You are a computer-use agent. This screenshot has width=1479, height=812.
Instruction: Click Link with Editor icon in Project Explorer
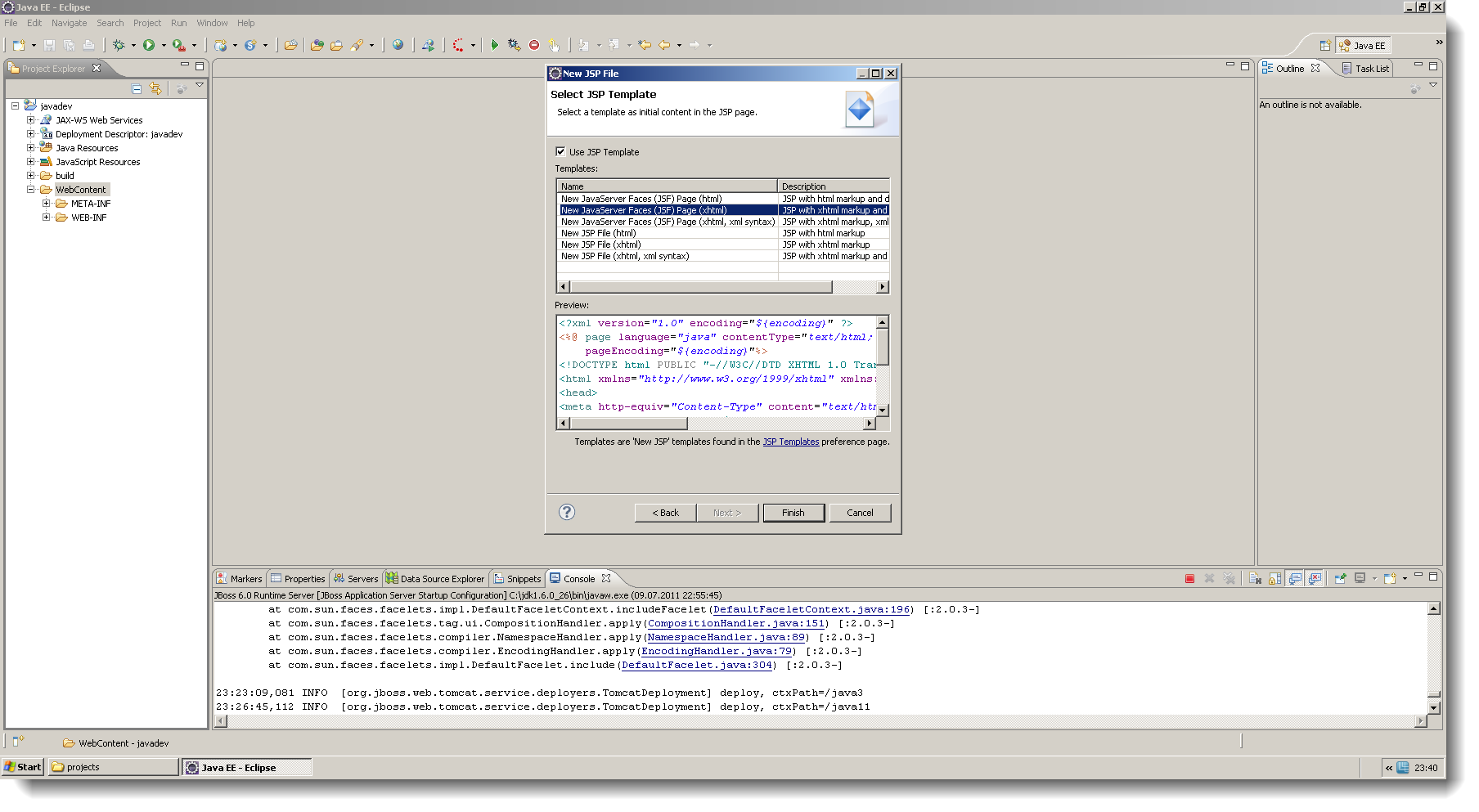coord(155,88)
